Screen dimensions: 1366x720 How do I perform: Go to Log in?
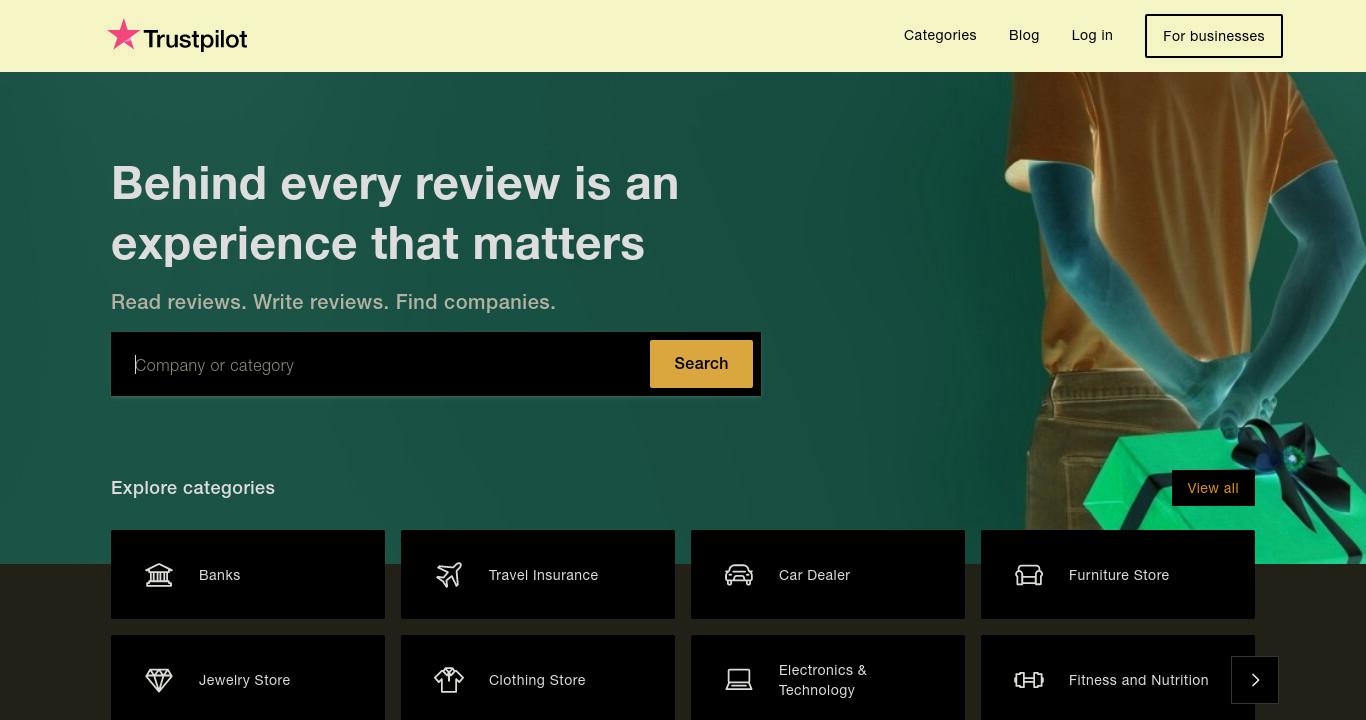[1092, 35]
